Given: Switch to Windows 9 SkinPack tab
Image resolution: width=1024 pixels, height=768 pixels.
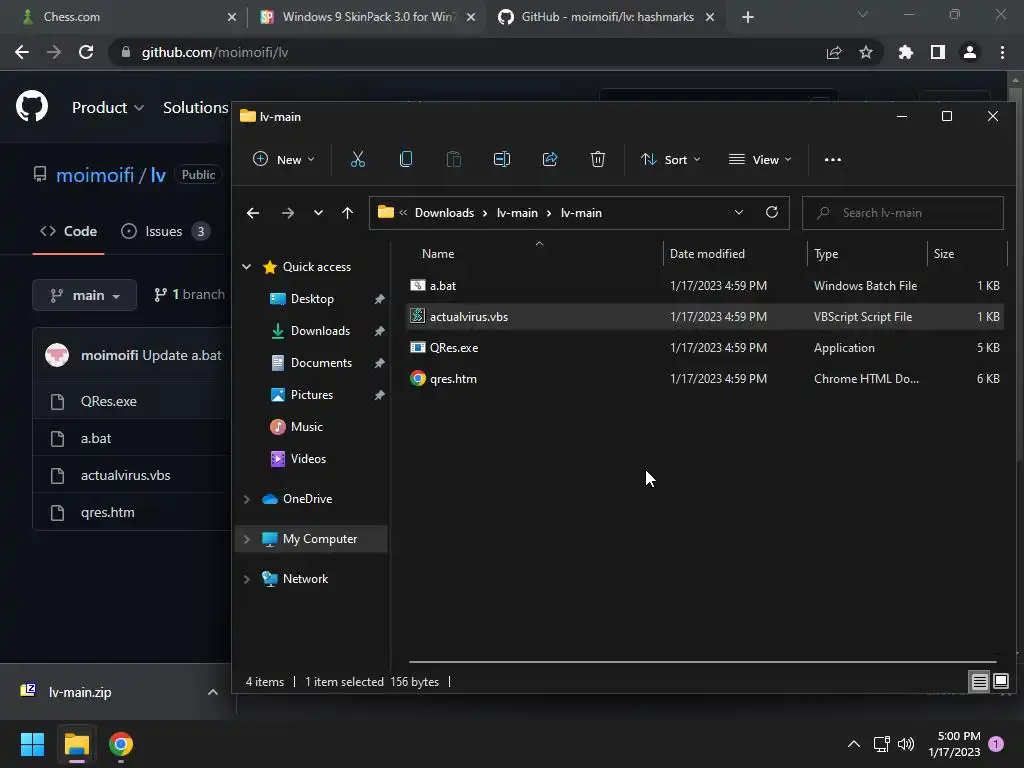Looking at the screenshot, I should pos(369,17).
